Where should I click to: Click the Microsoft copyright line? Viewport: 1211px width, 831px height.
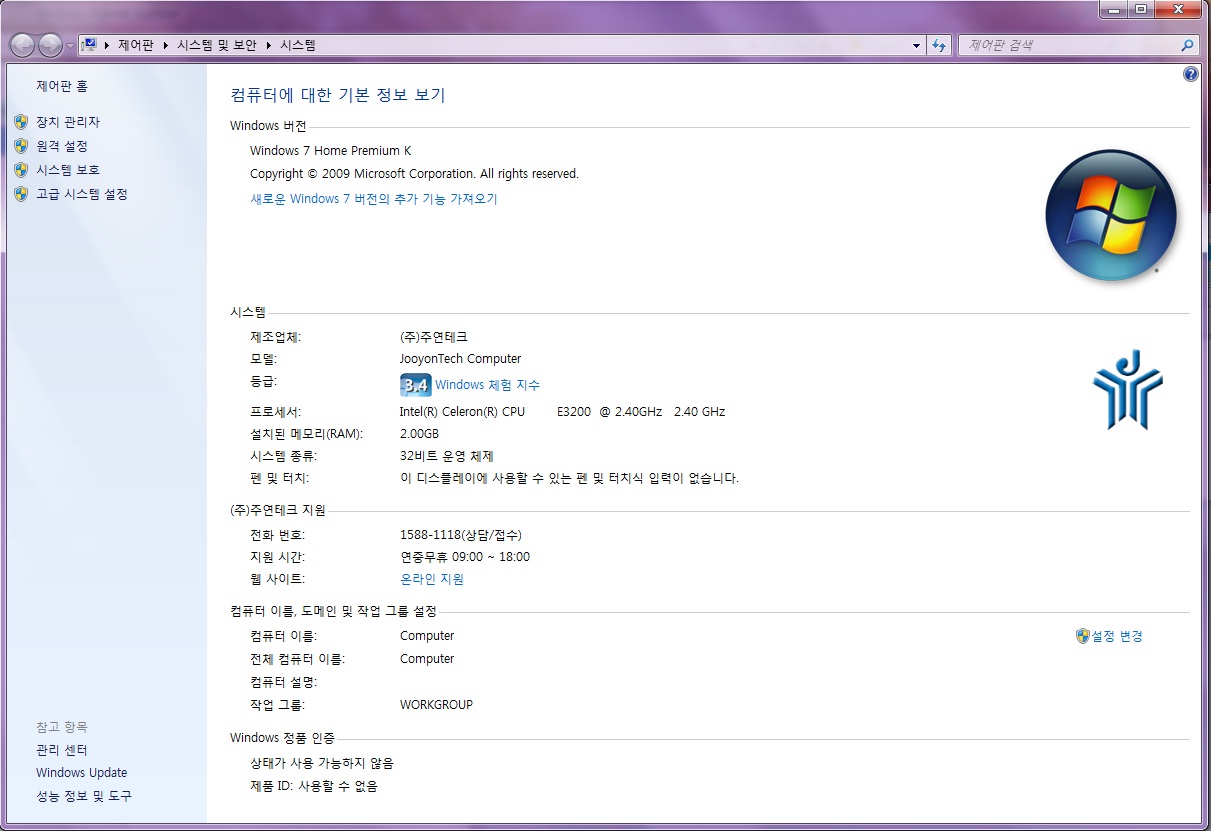point(415,174)
